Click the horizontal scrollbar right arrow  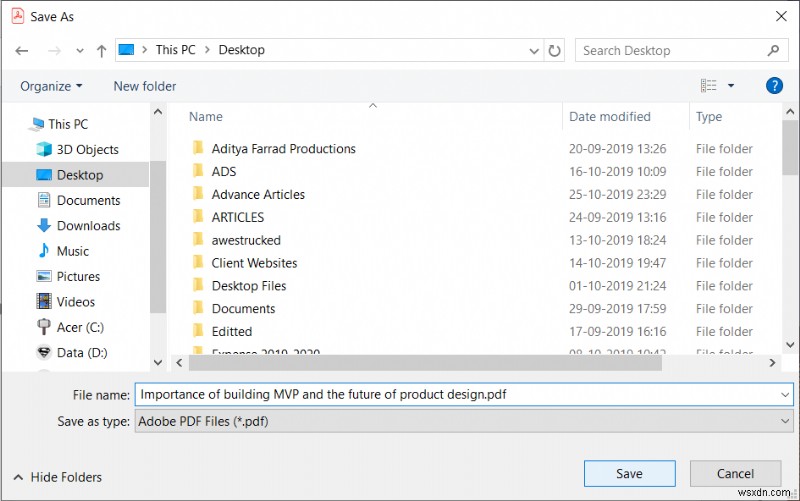click(x=772, y=363)
